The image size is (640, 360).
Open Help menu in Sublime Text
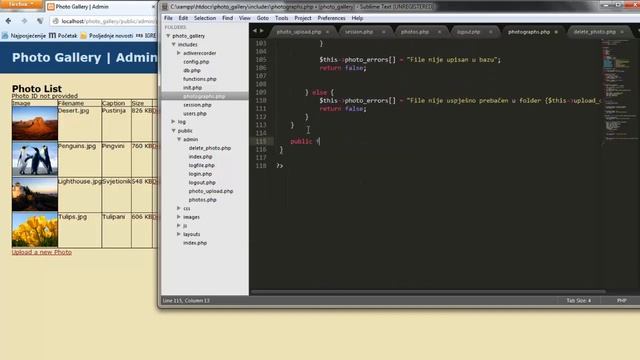click(357, 18)
